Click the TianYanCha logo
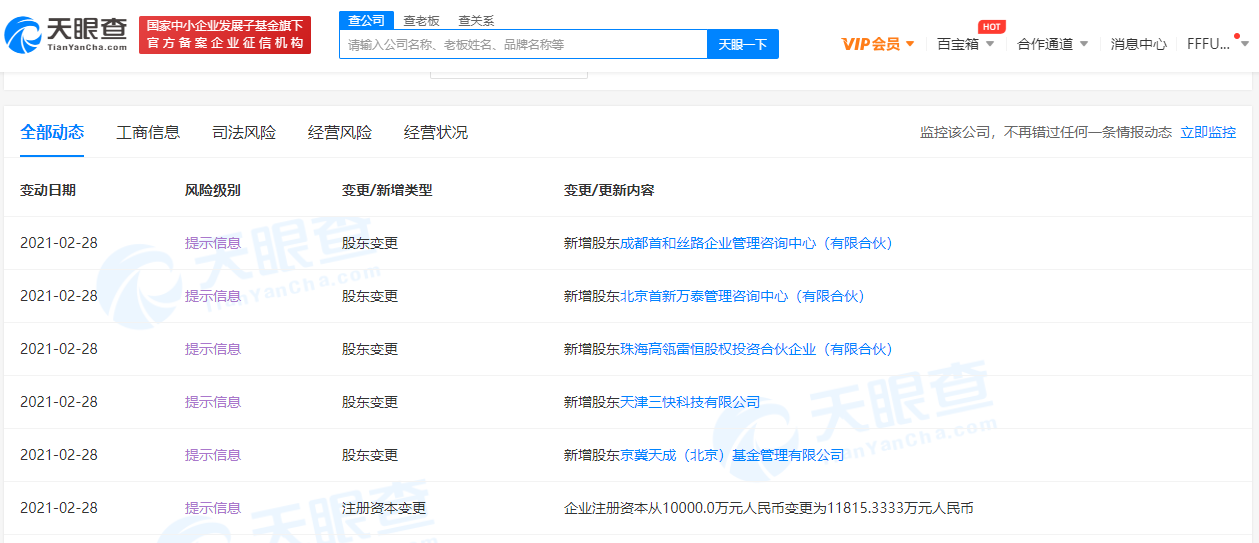Viewport: 1259px width, 543px height. pos(66,35)
